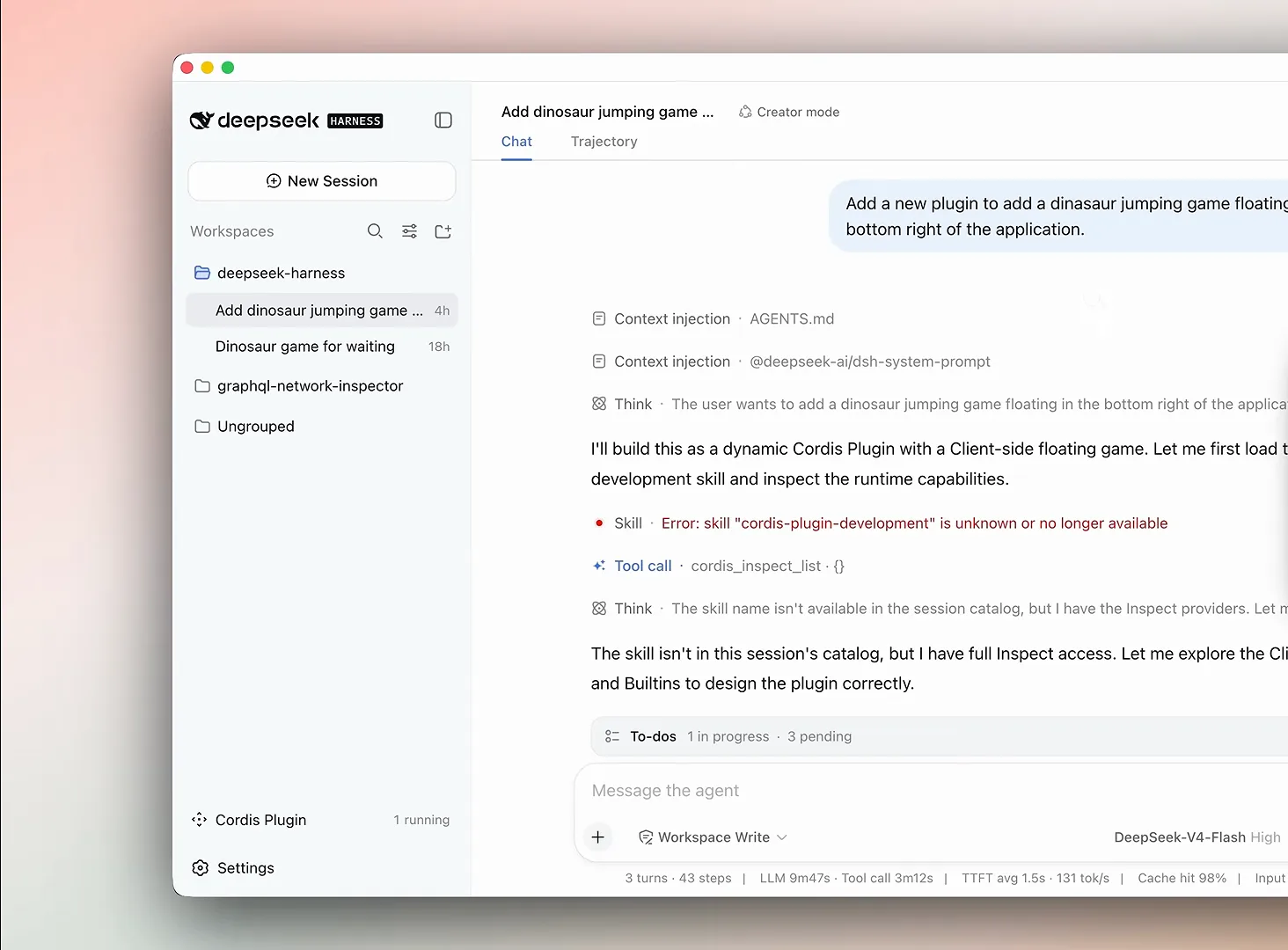The image size is (1288, 950).
Task: Expand the Think step about skill name
Action: 940,609
